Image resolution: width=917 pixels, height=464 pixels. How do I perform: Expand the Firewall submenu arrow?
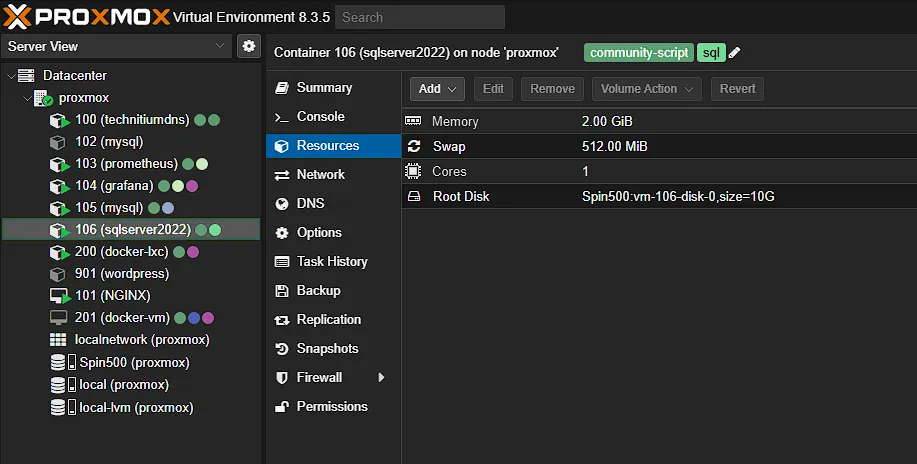tap(381, 377)
